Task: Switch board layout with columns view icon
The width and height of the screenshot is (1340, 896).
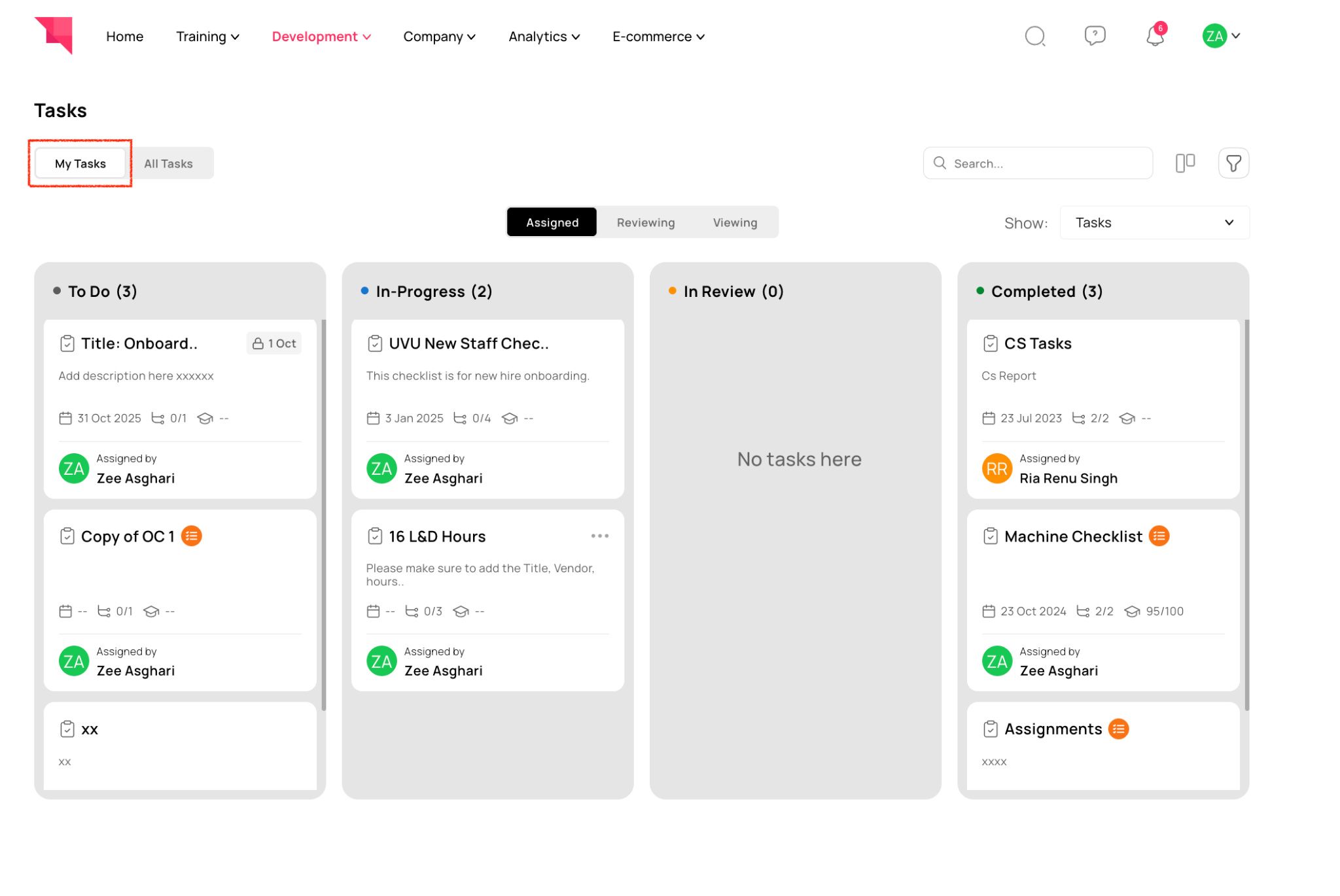Action: tap(1185, 163)
